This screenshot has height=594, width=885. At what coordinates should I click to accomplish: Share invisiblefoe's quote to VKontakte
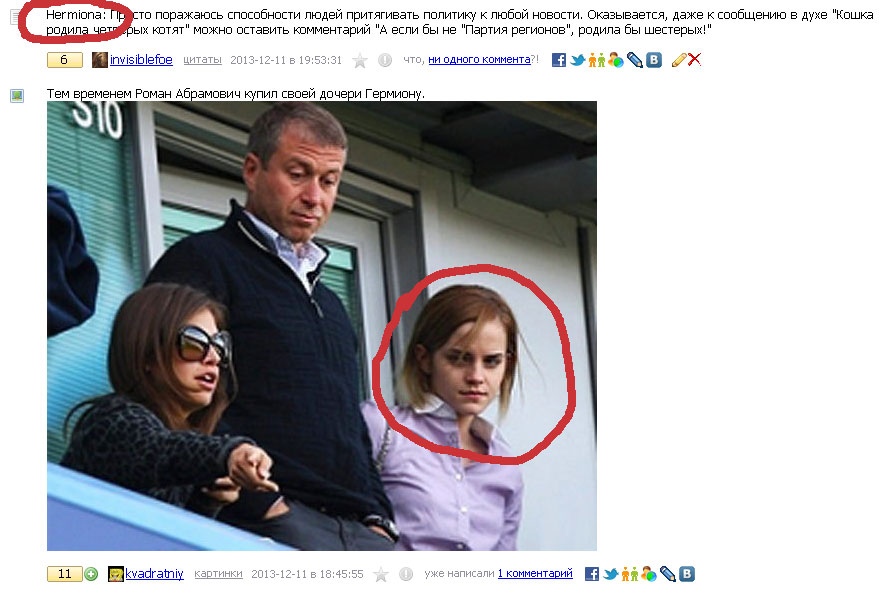pyautogui.click(x=654, y=60)
